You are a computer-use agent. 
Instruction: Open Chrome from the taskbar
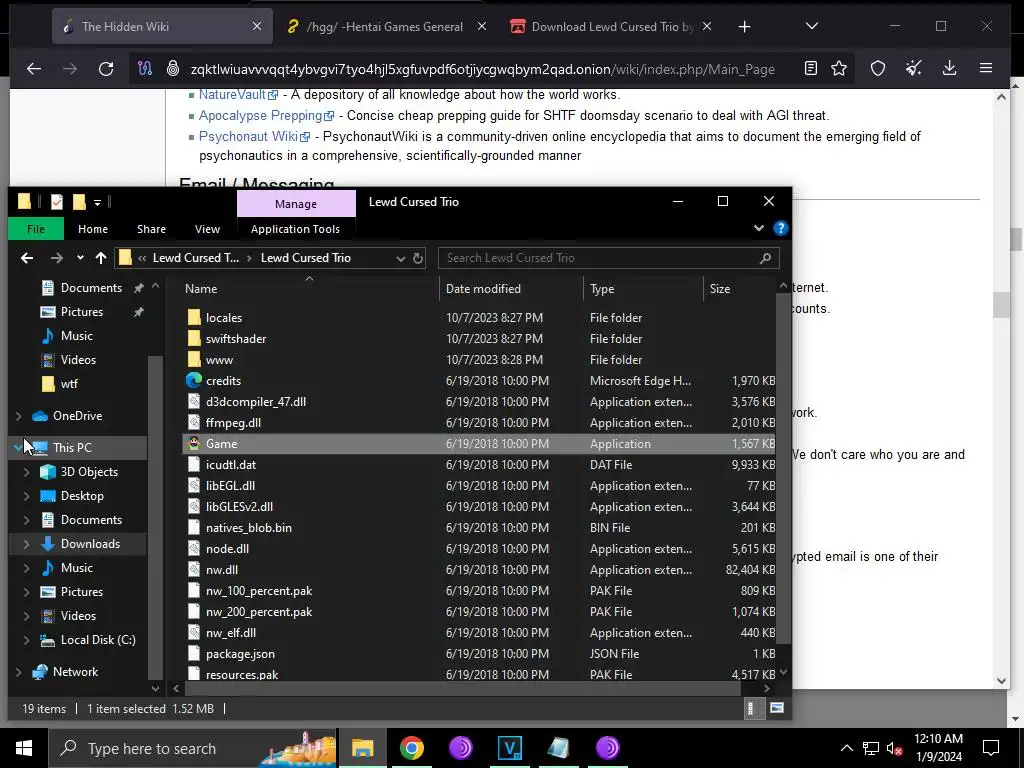(x=411, y=748)
